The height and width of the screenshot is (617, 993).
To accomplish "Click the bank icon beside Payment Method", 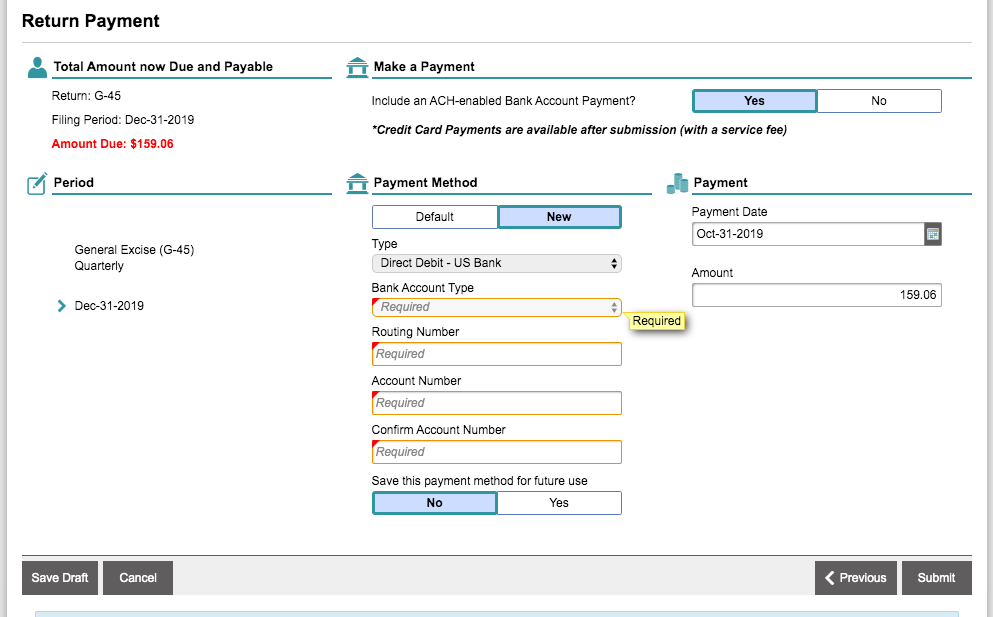I will (x=356, y=183).
